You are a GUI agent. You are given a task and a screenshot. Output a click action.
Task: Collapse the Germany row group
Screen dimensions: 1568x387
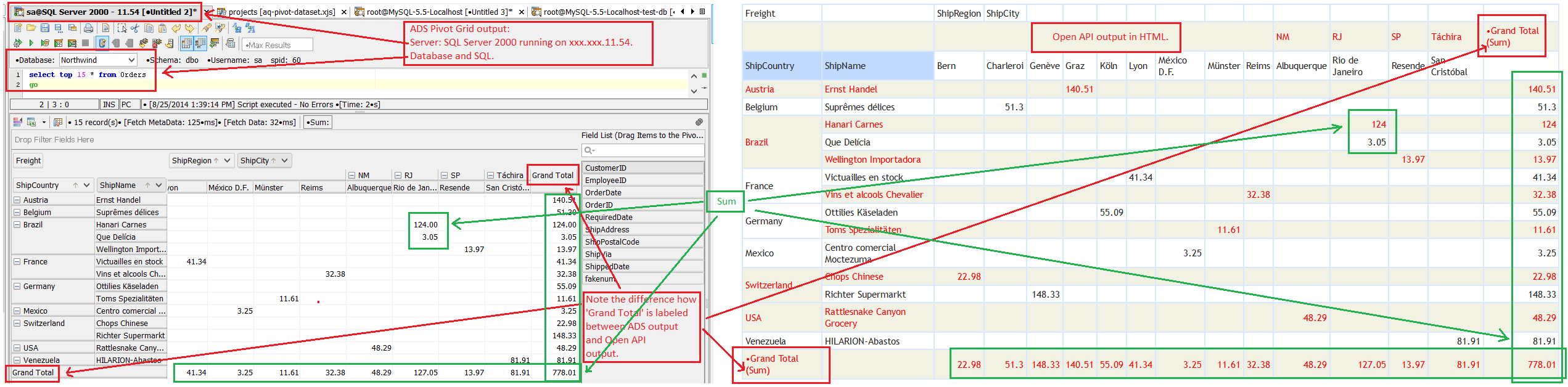point(17,287)
